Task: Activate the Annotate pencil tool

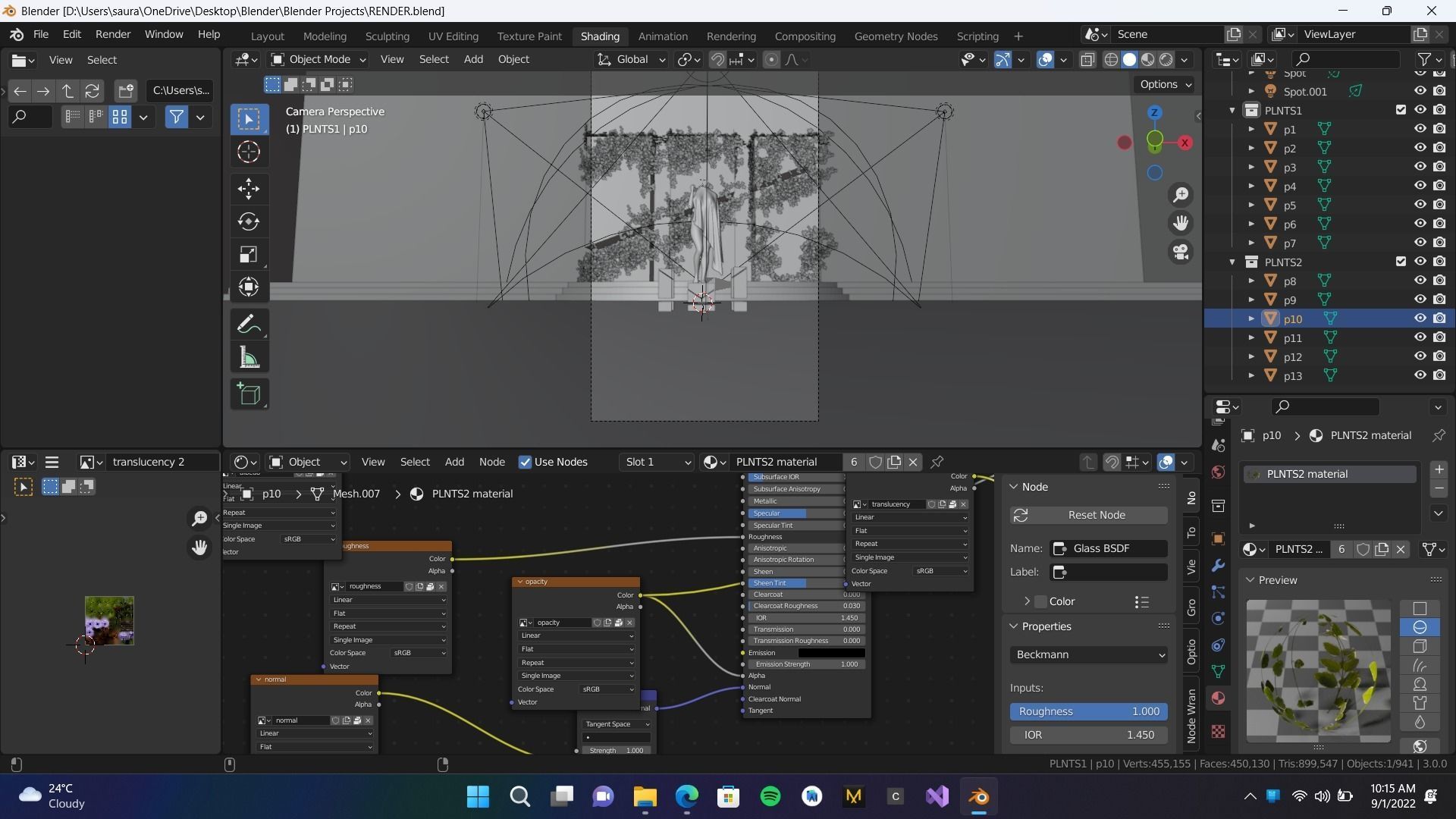Action: [x=249, y=325]
